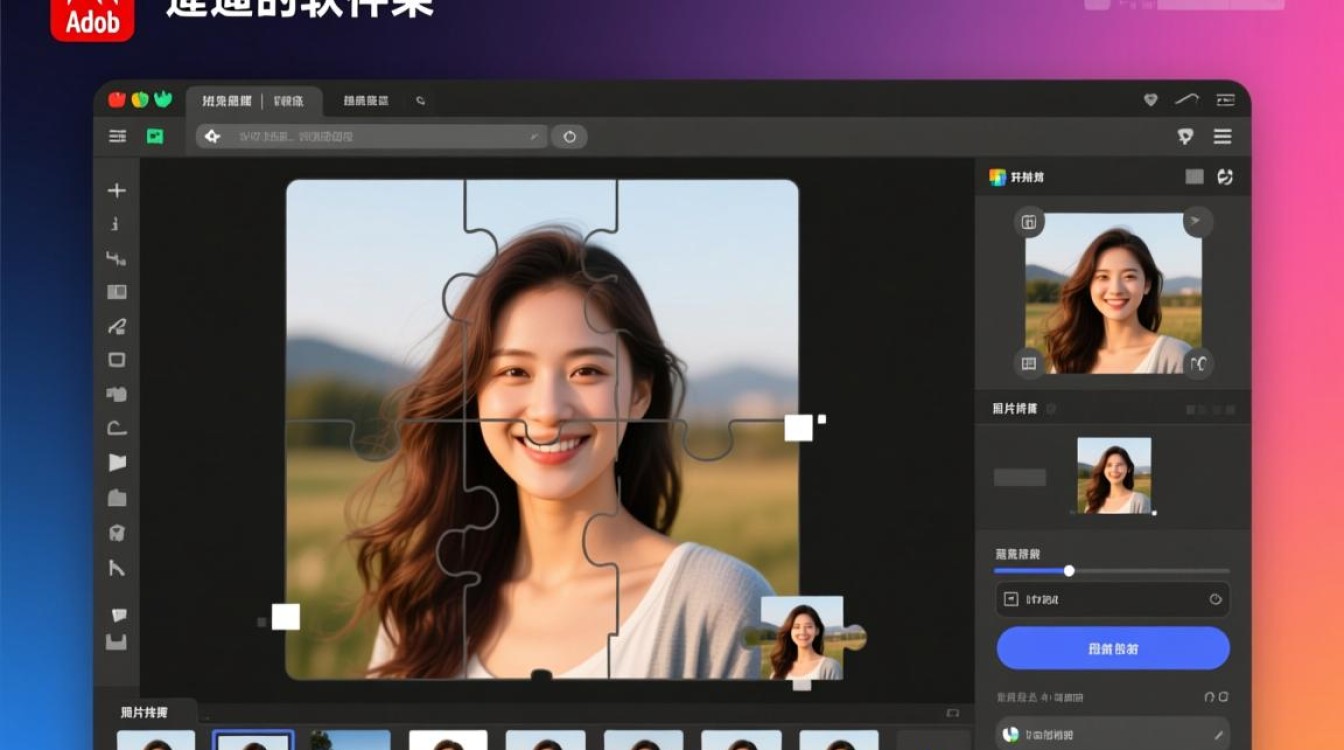
Task: Click the white square handle at canvas lower-left
Action: tap(286, 617)
